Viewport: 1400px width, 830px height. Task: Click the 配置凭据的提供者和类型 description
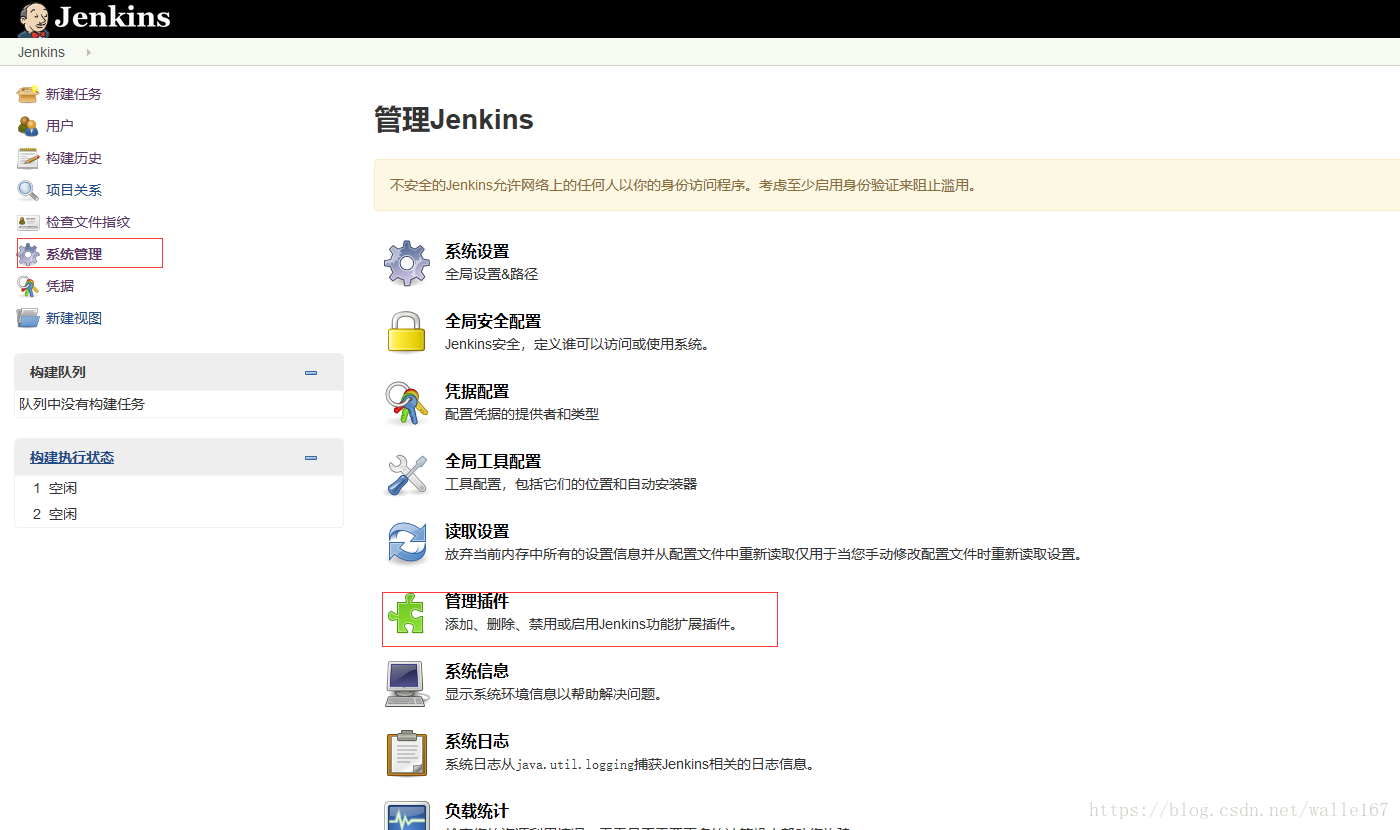[522, 414]
